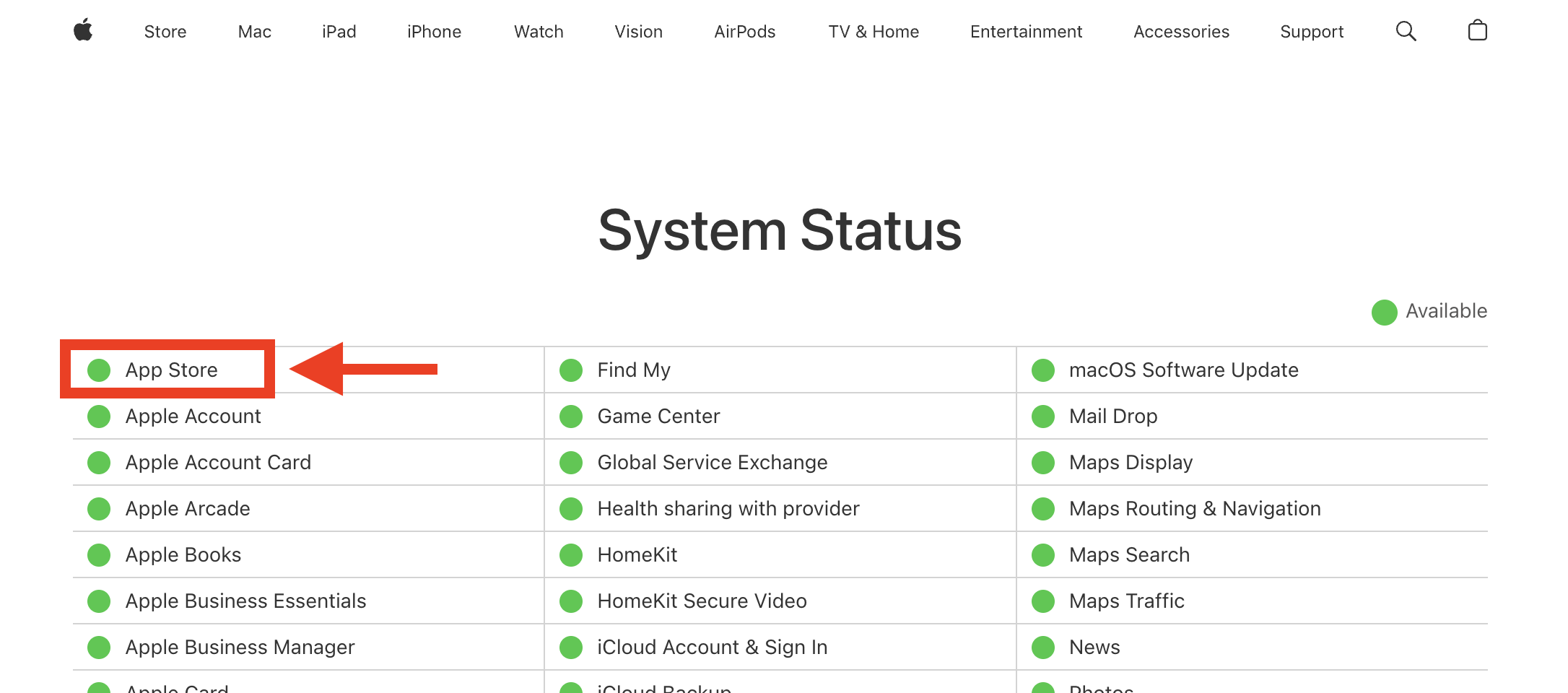Viewport: 1568px width, 693px height.
Task: Click the Apple logo icon
Action: pyautogui.click(x=83, y=31)
